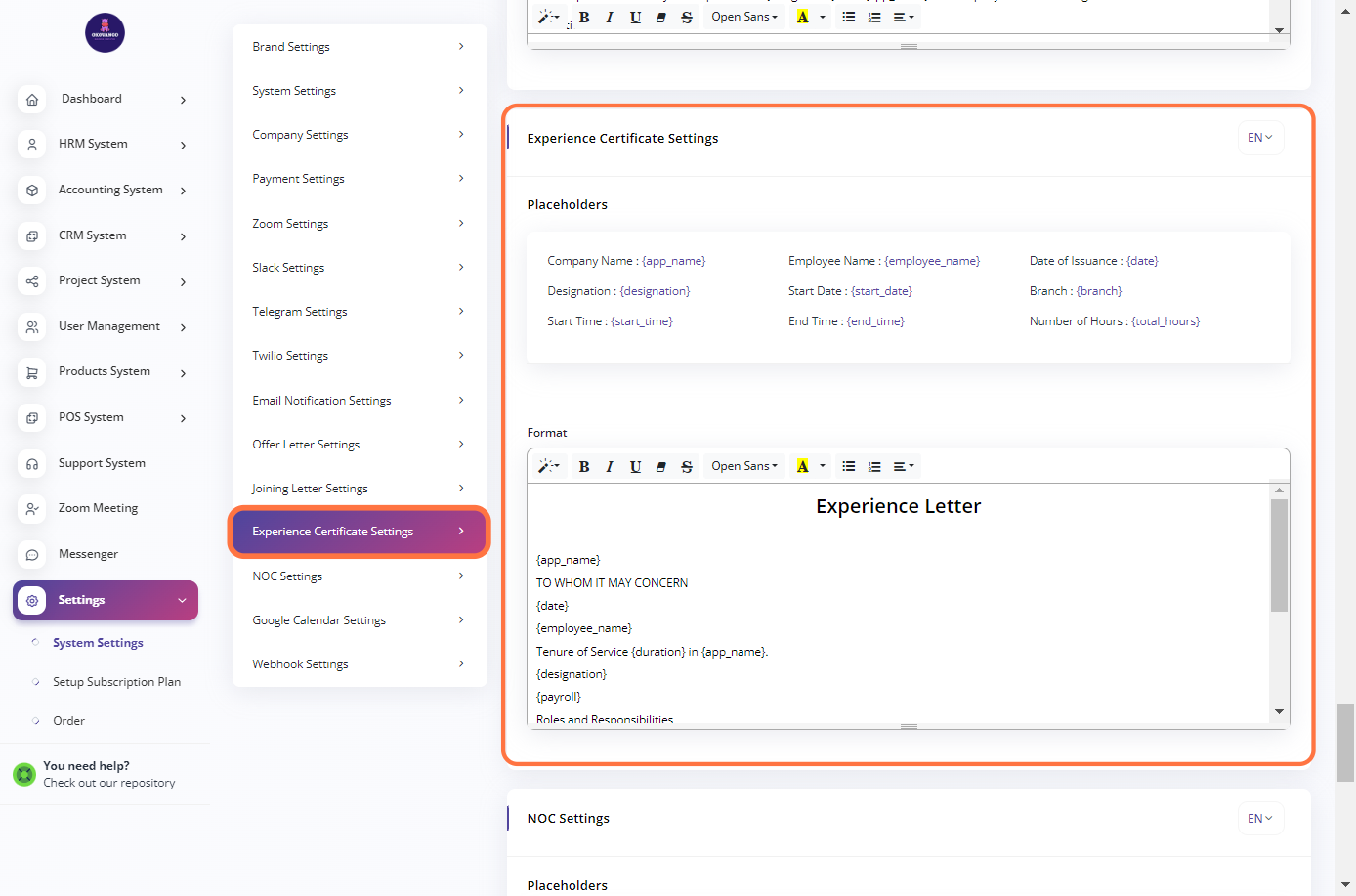Image resolution: width=1356 pixels, height=896 pixels.
Task: Click the Messenger chat icon in sidebar
Action: tap(32, 555)
